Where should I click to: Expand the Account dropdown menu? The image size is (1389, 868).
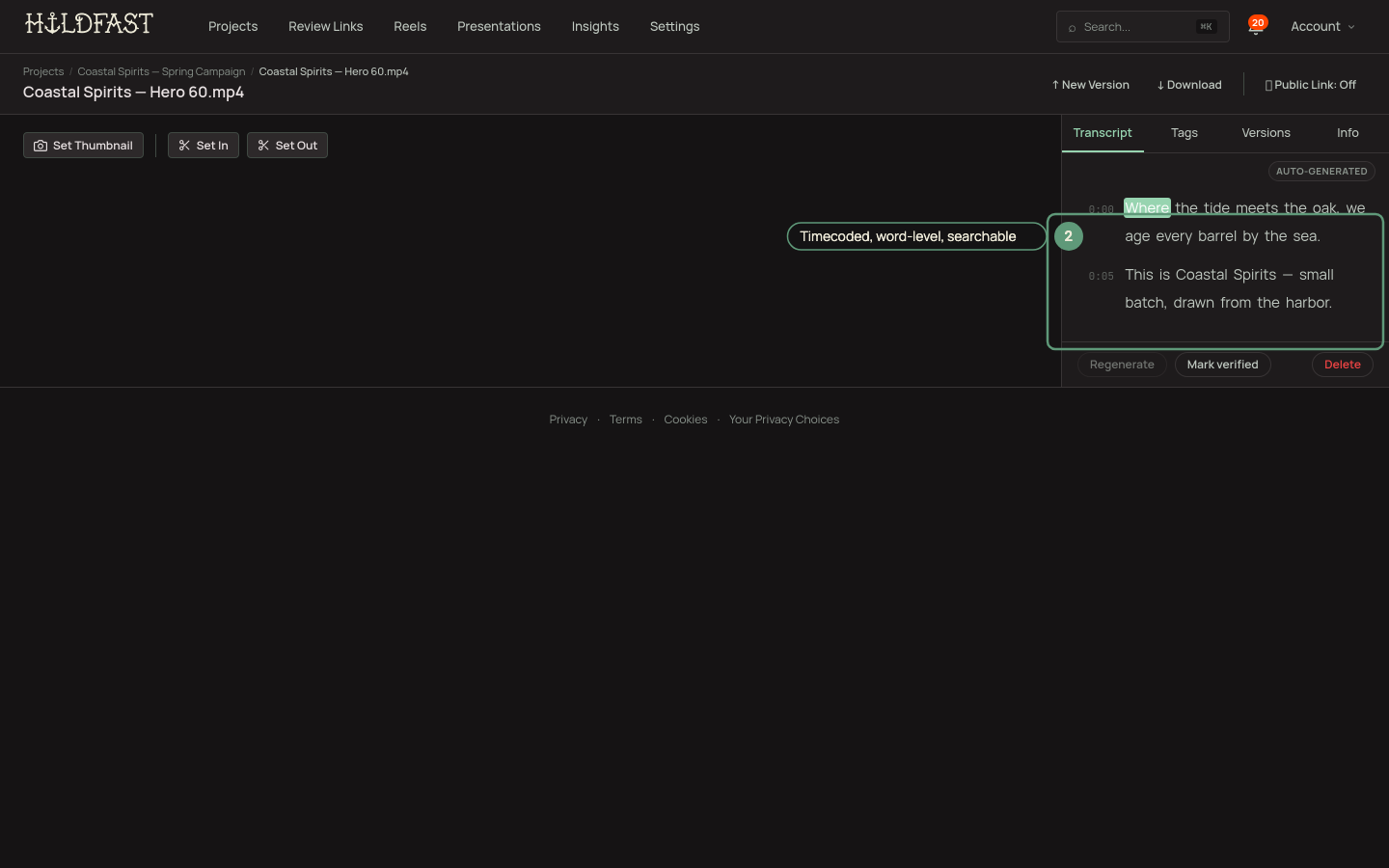(1322, 26)
